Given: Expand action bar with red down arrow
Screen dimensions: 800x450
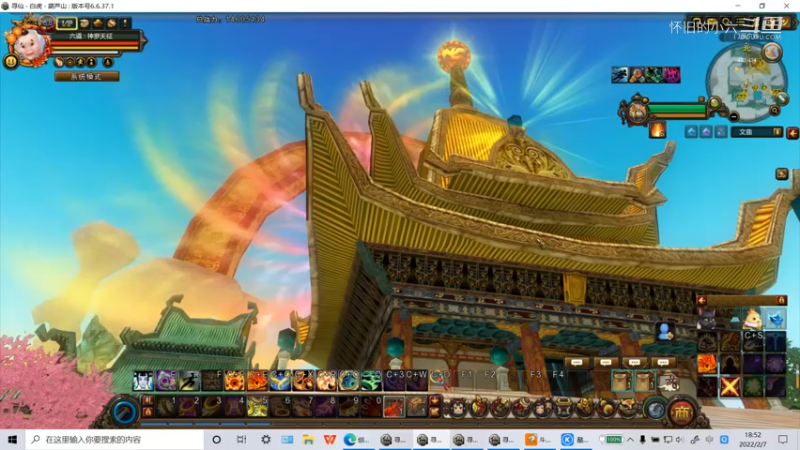Looking at the screenshot, I should point(434,401).
